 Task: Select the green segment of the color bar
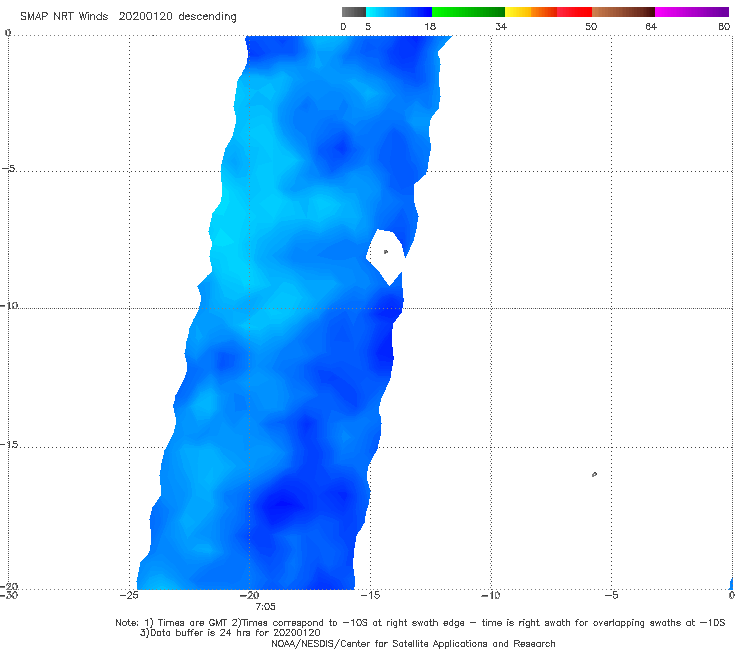tap(468, 12)
